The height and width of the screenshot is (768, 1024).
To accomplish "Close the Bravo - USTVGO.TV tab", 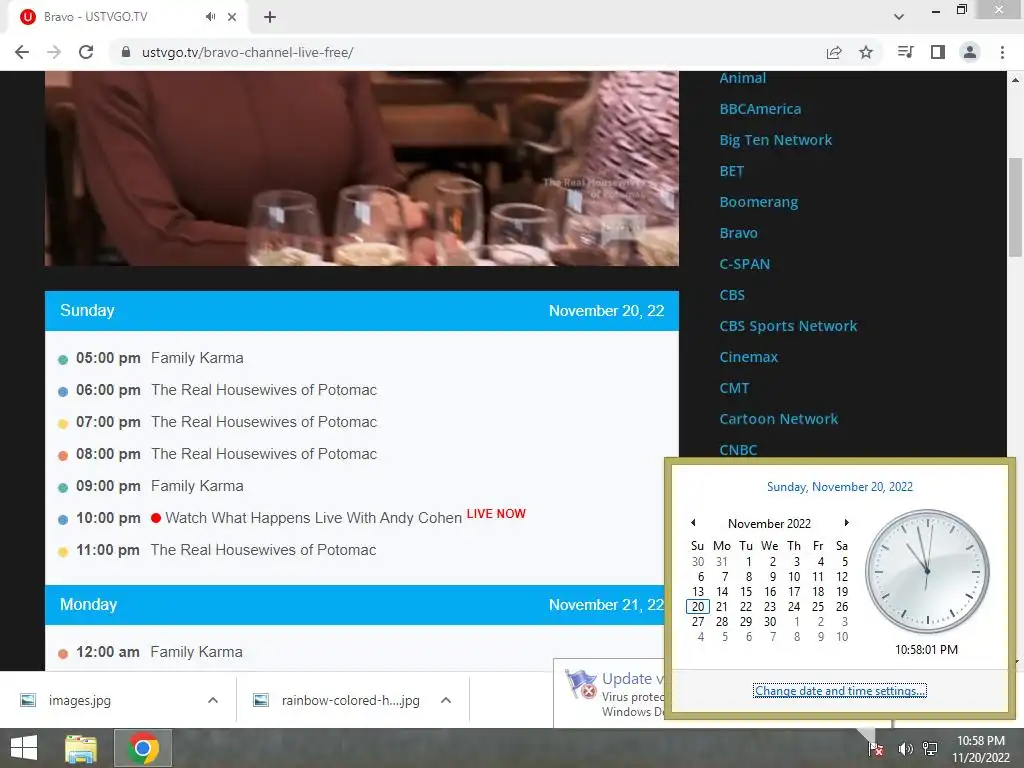I will (x=232, y=17).
